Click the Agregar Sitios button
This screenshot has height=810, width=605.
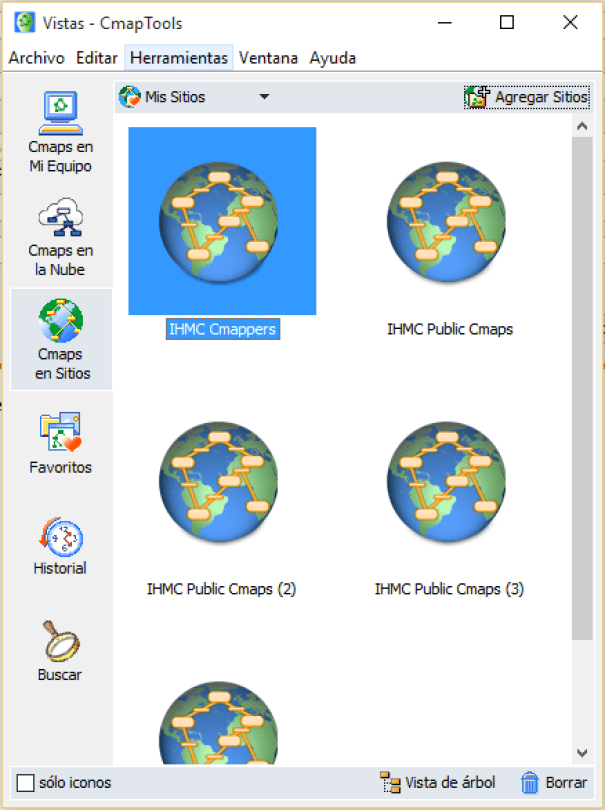(527, 97)
